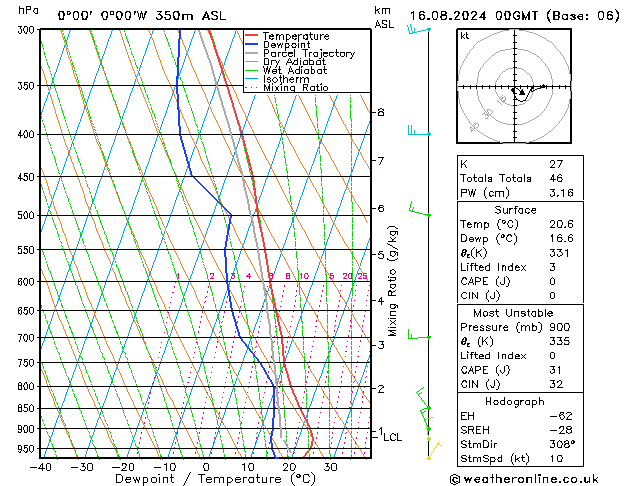This screenshot has height=486, width=629.
Task: Click the Surface Lifted Index value '3'
Action: [x=552, y=267]
